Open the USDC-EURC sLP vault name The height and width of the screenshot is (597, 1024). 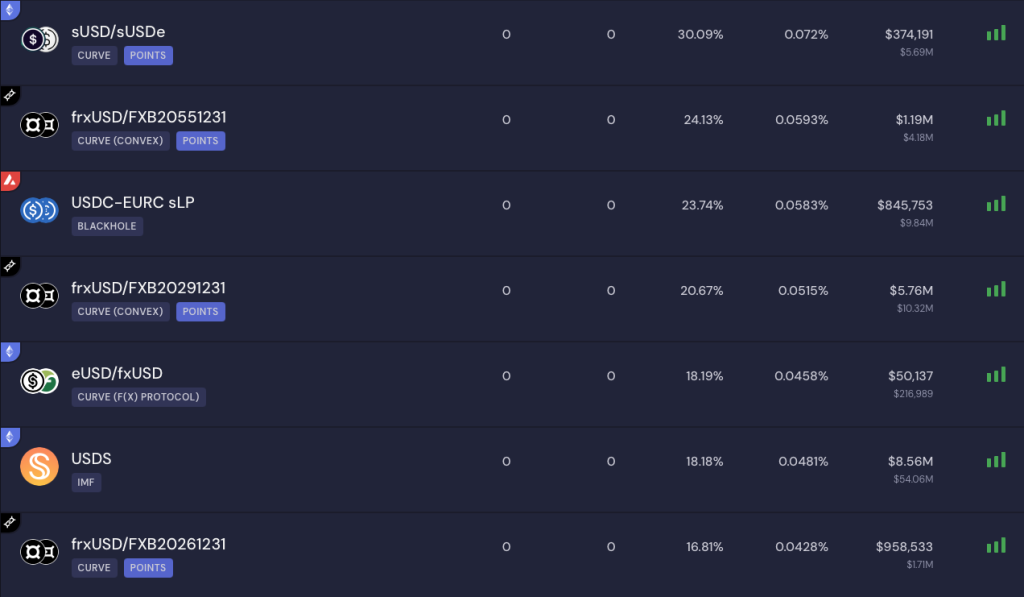pyautogui.click(x=132, y=202)
